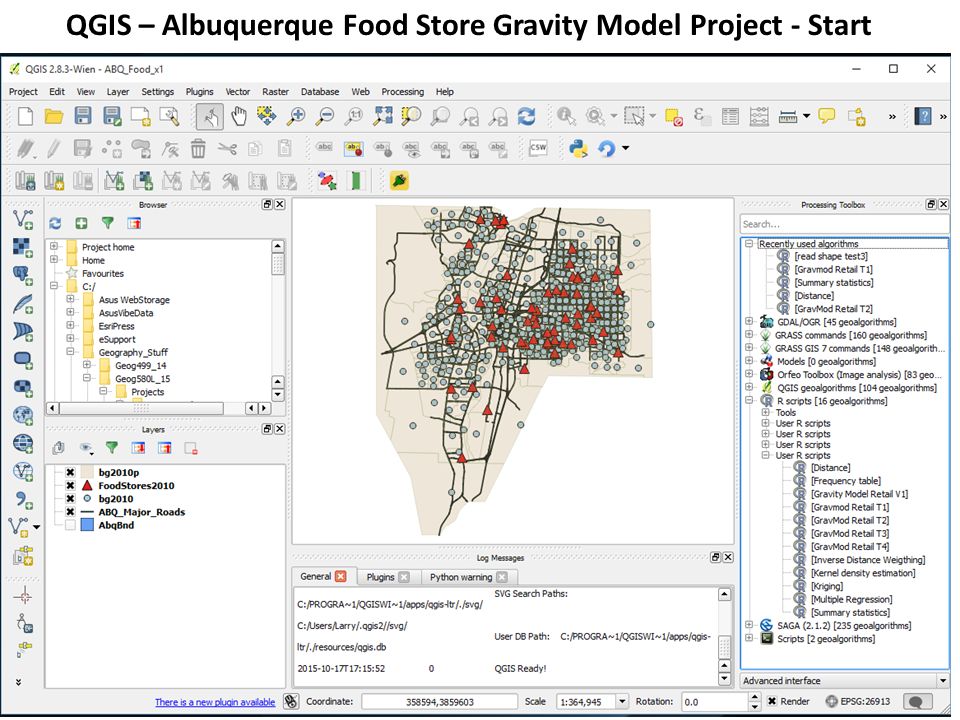The width and height of the screenshot is (960, 720).
Task: Click the Map Tips speech bubble icon
Action: point(827,115)
